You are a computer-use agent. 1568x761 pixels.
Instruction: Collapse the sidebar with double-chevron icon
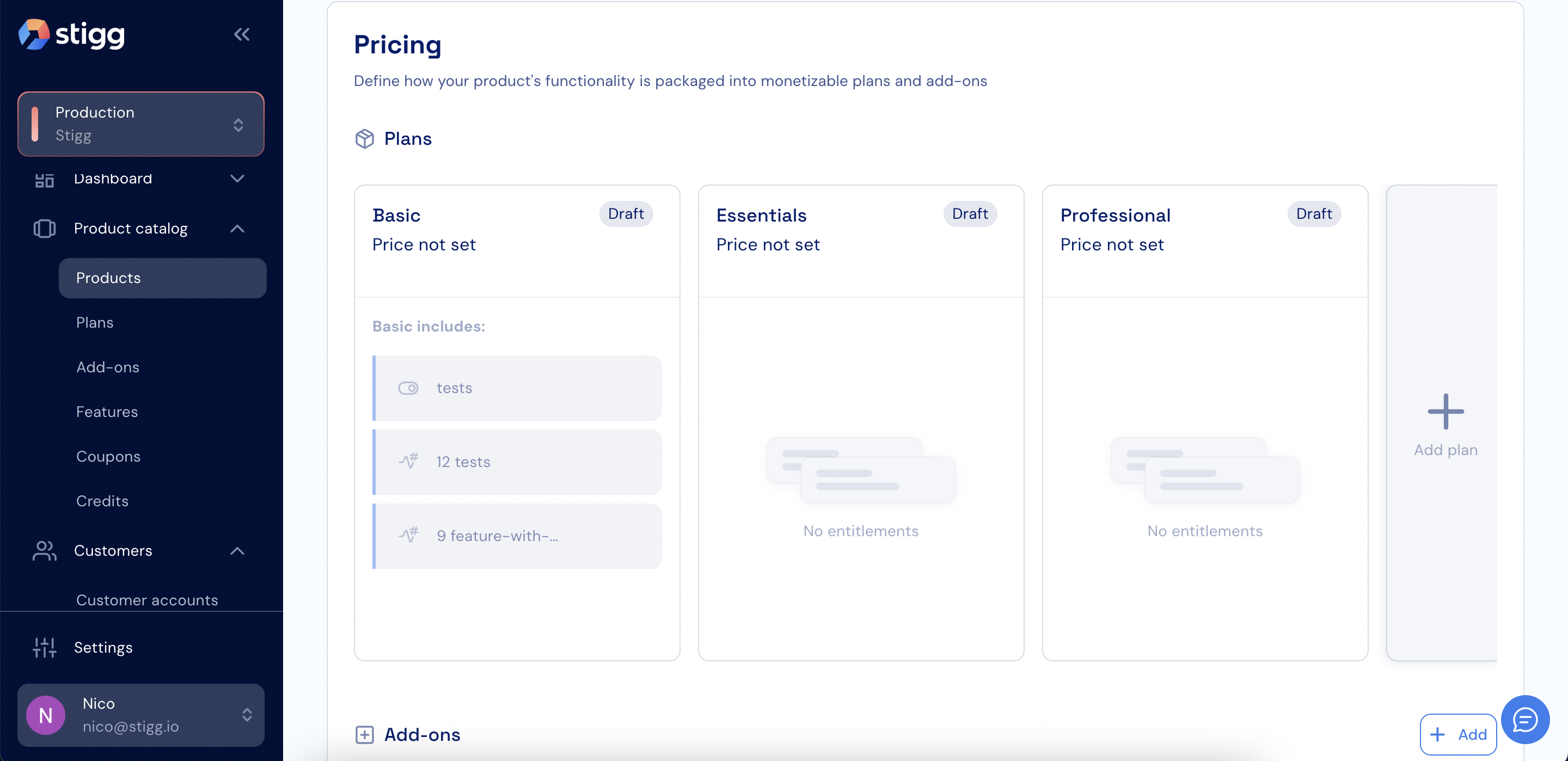coord(242,35)
